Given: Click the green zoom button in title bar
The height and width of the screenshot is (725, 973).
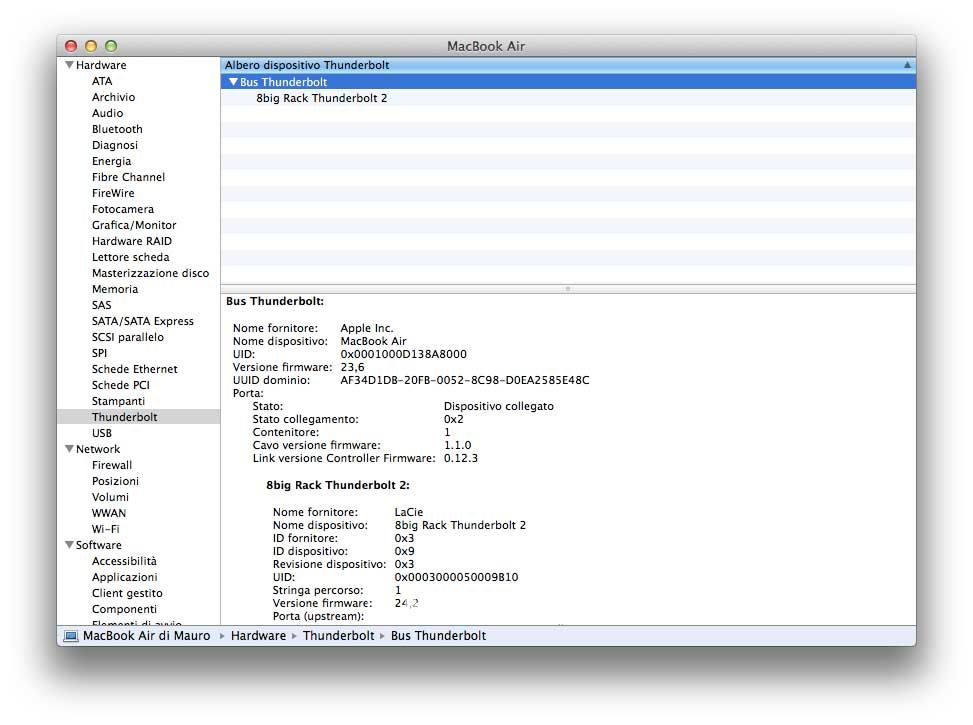Looking at the screenshot, I should tap(111, 46).
